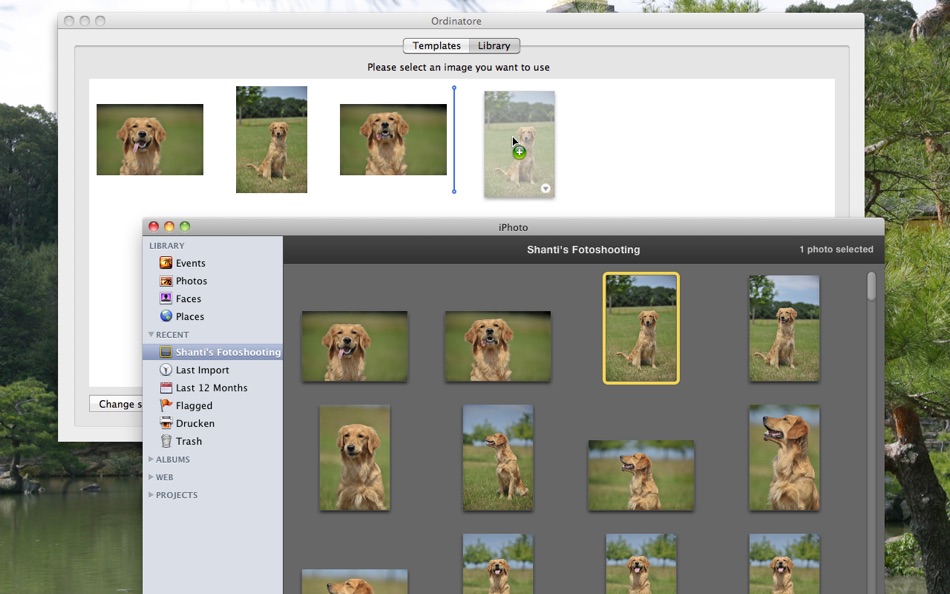
Task: Open dropdown arrow on dragged photo
Action: pyautogui.click(x=545, y=189)
